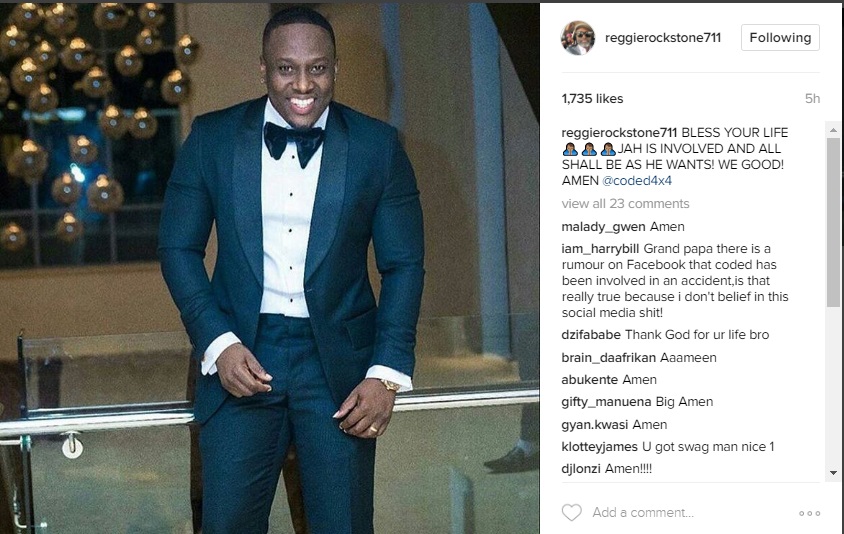
Task: Open iam_harrybill commenter profile
Action: [x=600, y=249]
